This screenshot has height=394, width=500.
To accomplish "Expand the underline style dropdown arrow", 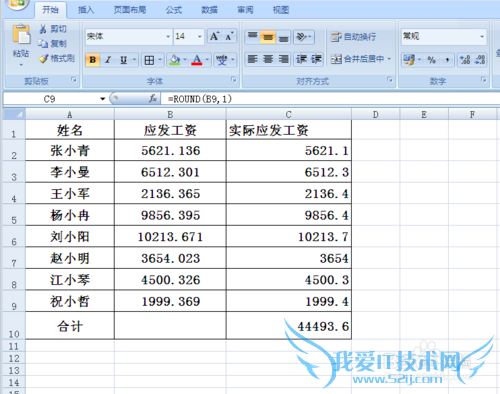I will pyautogui.click(x=134, y=60).
